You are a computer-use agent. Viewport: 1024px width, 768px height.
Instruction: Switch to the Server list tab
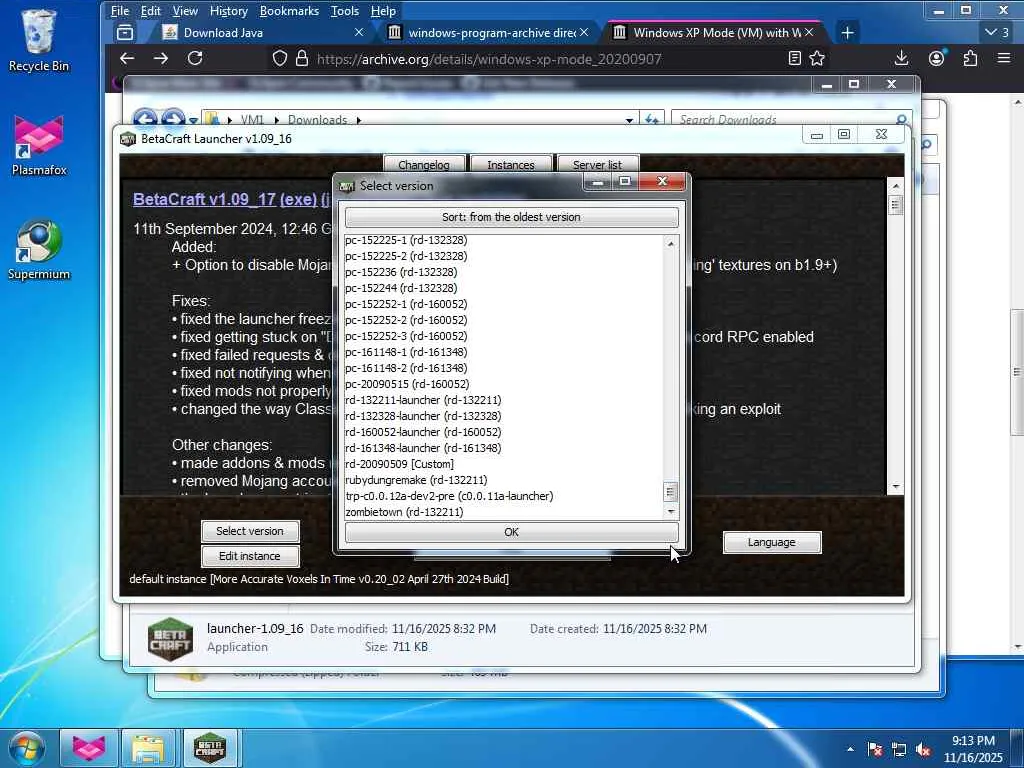click(x=598, y=164)
